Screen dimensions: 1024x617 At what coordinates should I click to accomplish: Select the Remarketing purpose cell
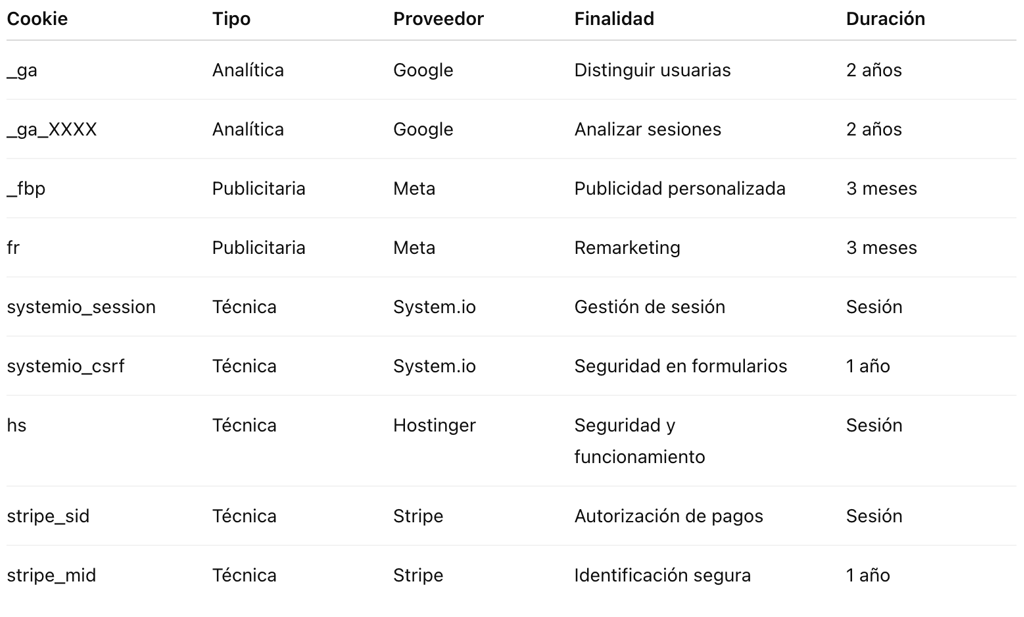click(x=627, y=247)
